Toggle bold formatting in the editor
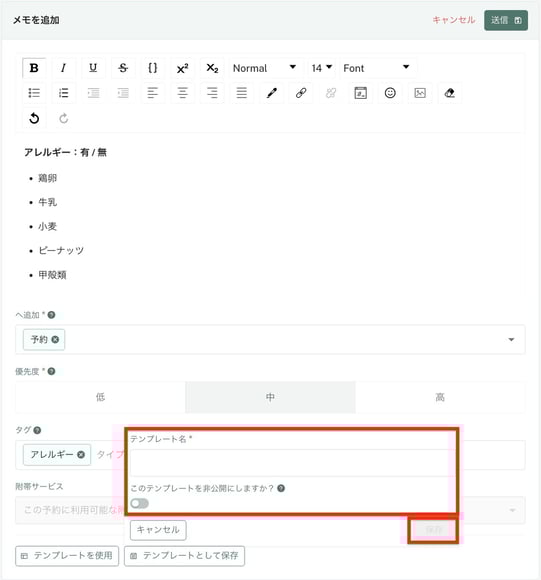 (34, 68)
